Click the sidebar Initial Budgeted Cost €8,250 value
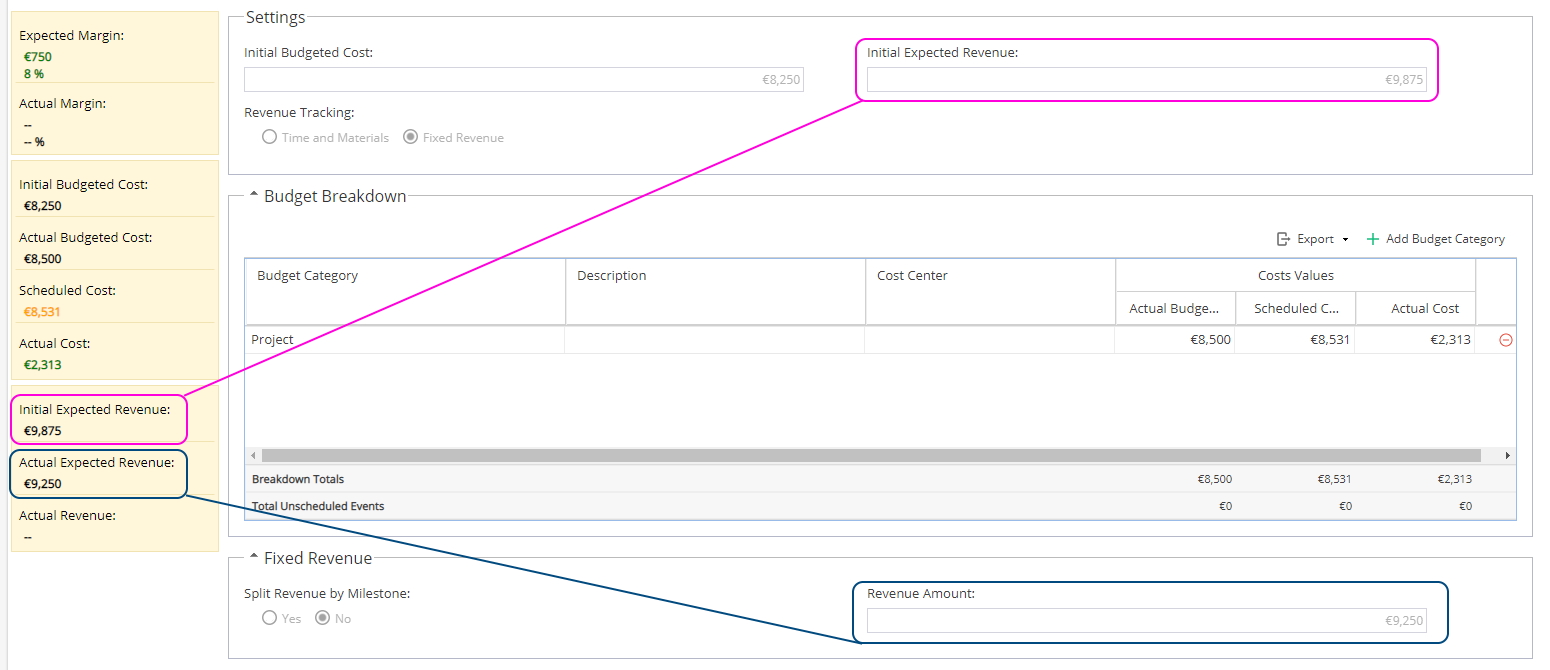The height and width of the screenshot is (670, 1550). tap(43, 206)
